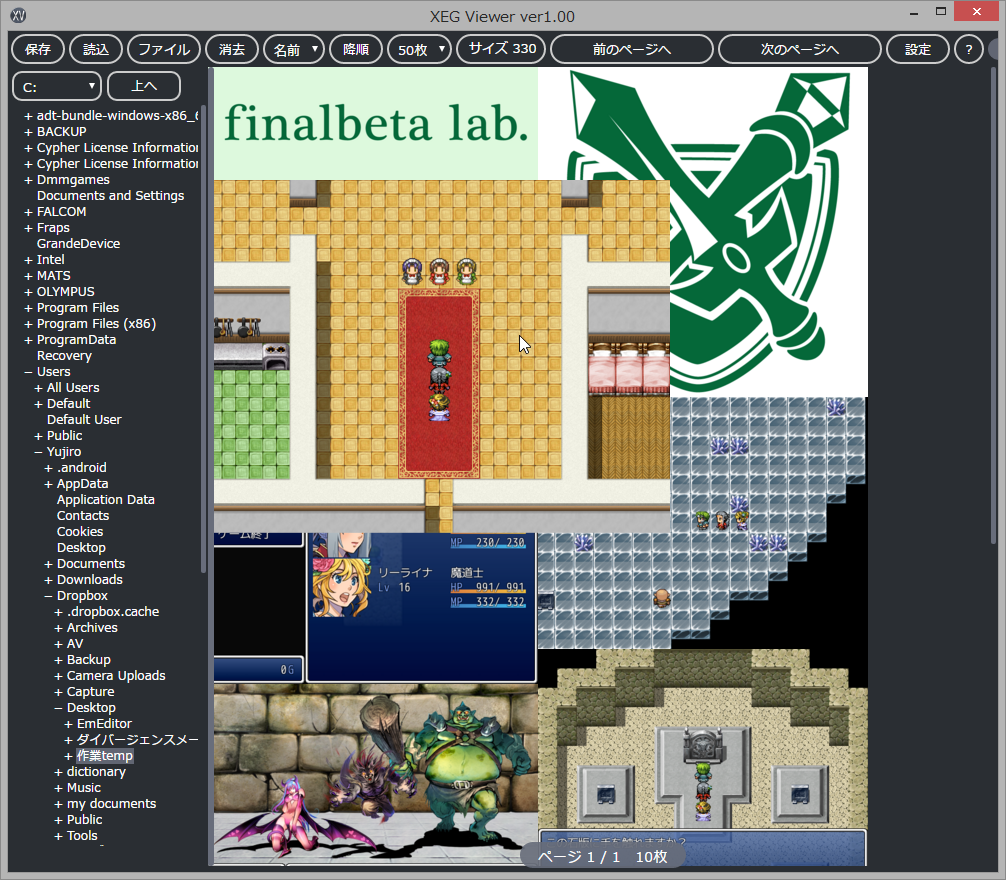
Task: Expand the FALCOM folder
Action: pos(28,212)
